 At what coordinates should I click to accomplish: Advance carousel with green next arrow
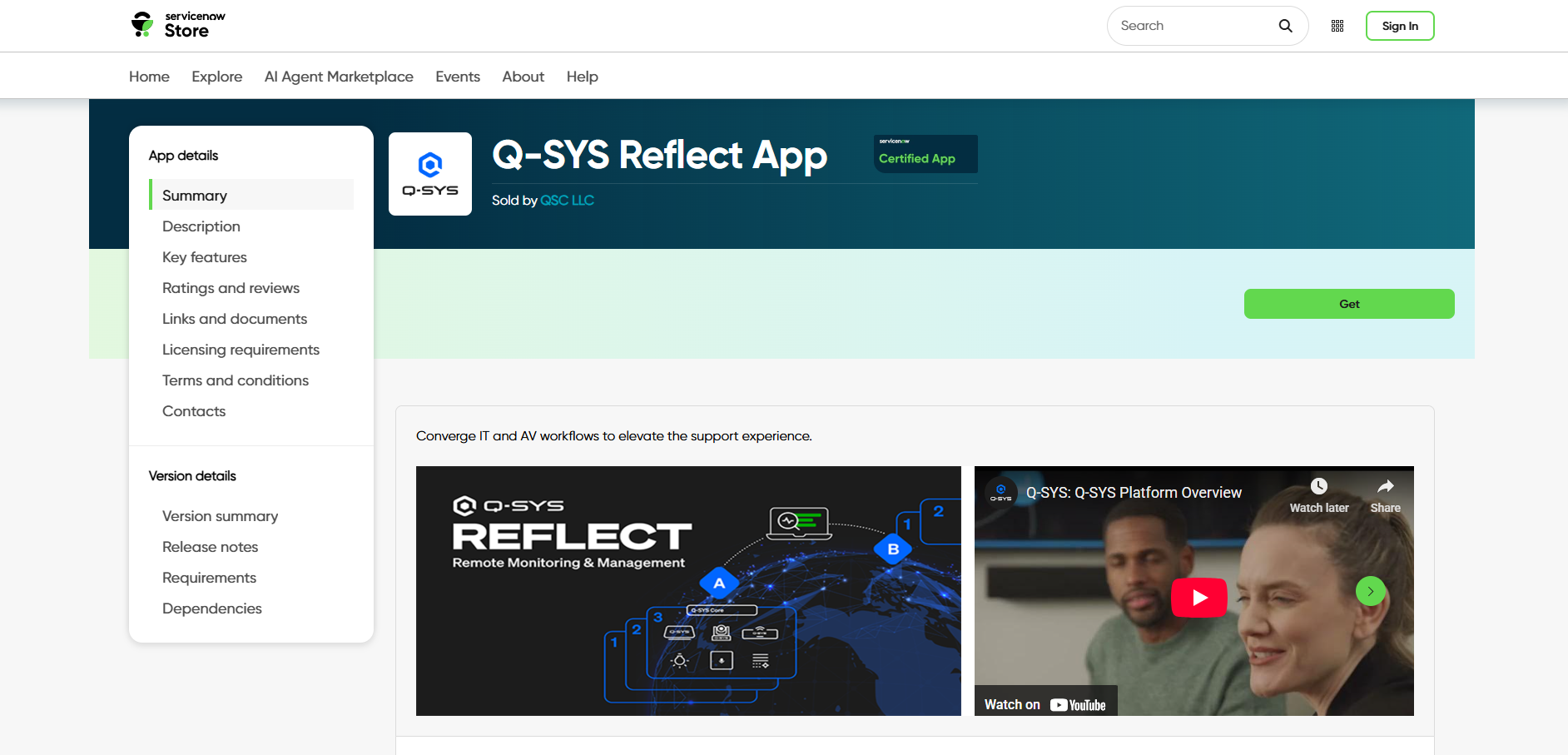click(1370, 591)
